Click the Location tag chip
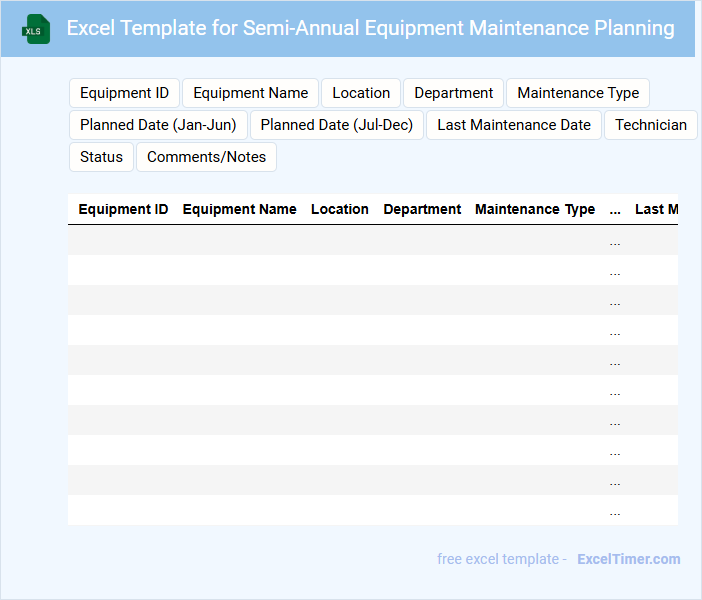Screen dimensions: 702x600 pyautogui.click(x=361, y=93)
